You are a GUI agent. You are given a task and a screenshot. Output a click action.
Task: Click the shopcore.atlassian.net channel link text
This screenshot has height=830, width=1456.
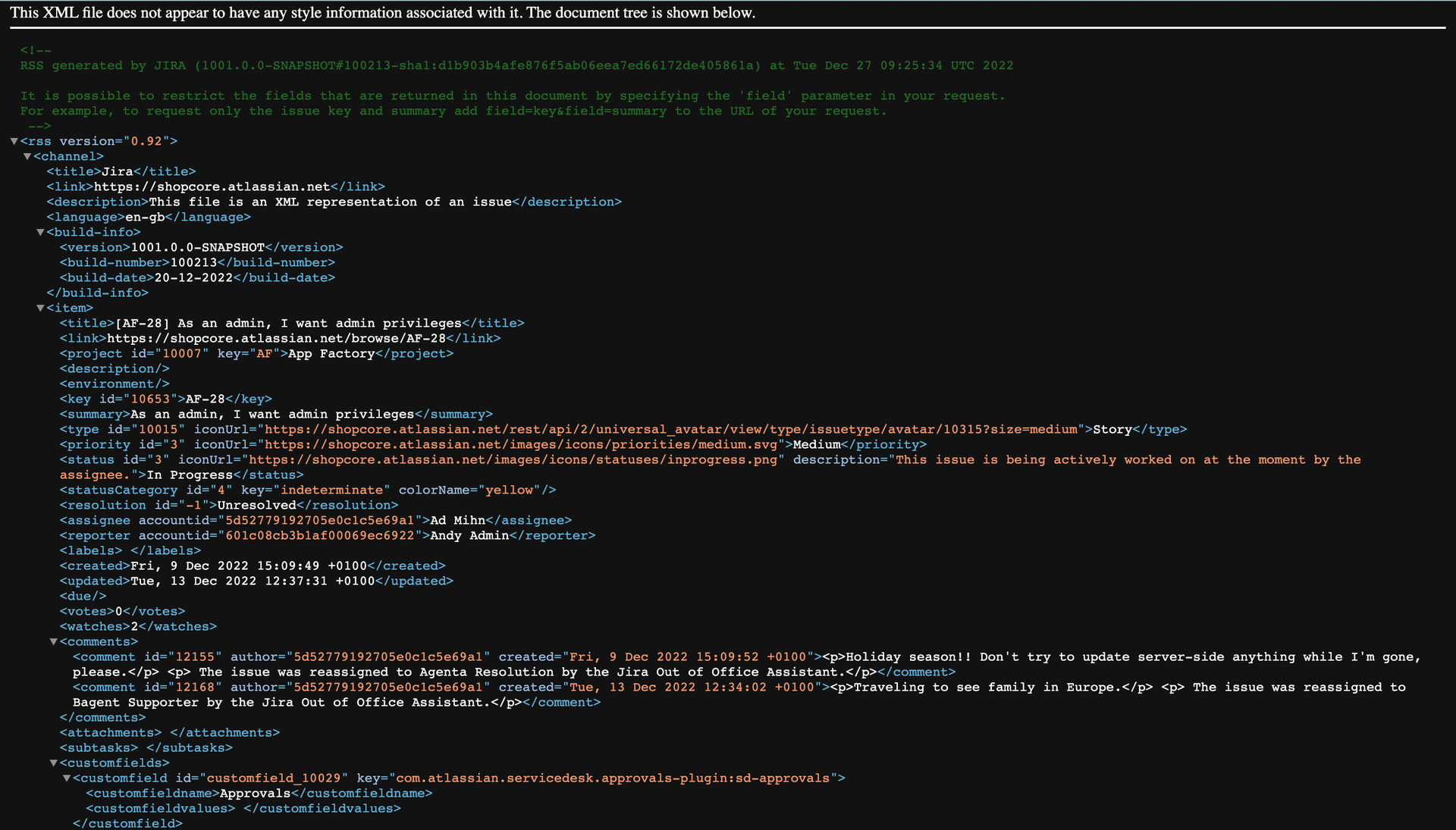tap(212, 186)
